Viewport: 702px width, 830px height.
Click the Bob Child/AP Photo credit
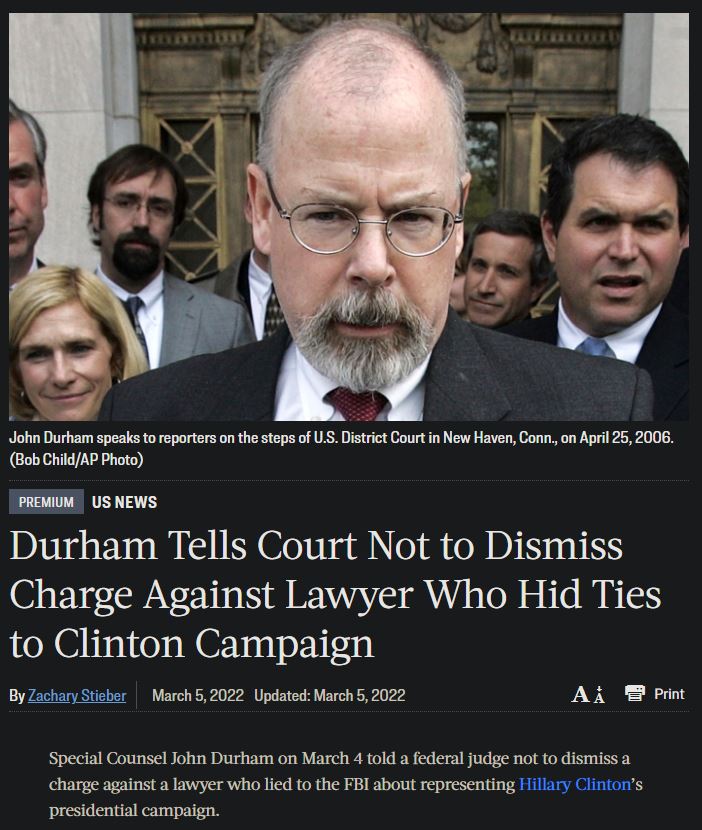pyautogui.click(x=76, y=459)
